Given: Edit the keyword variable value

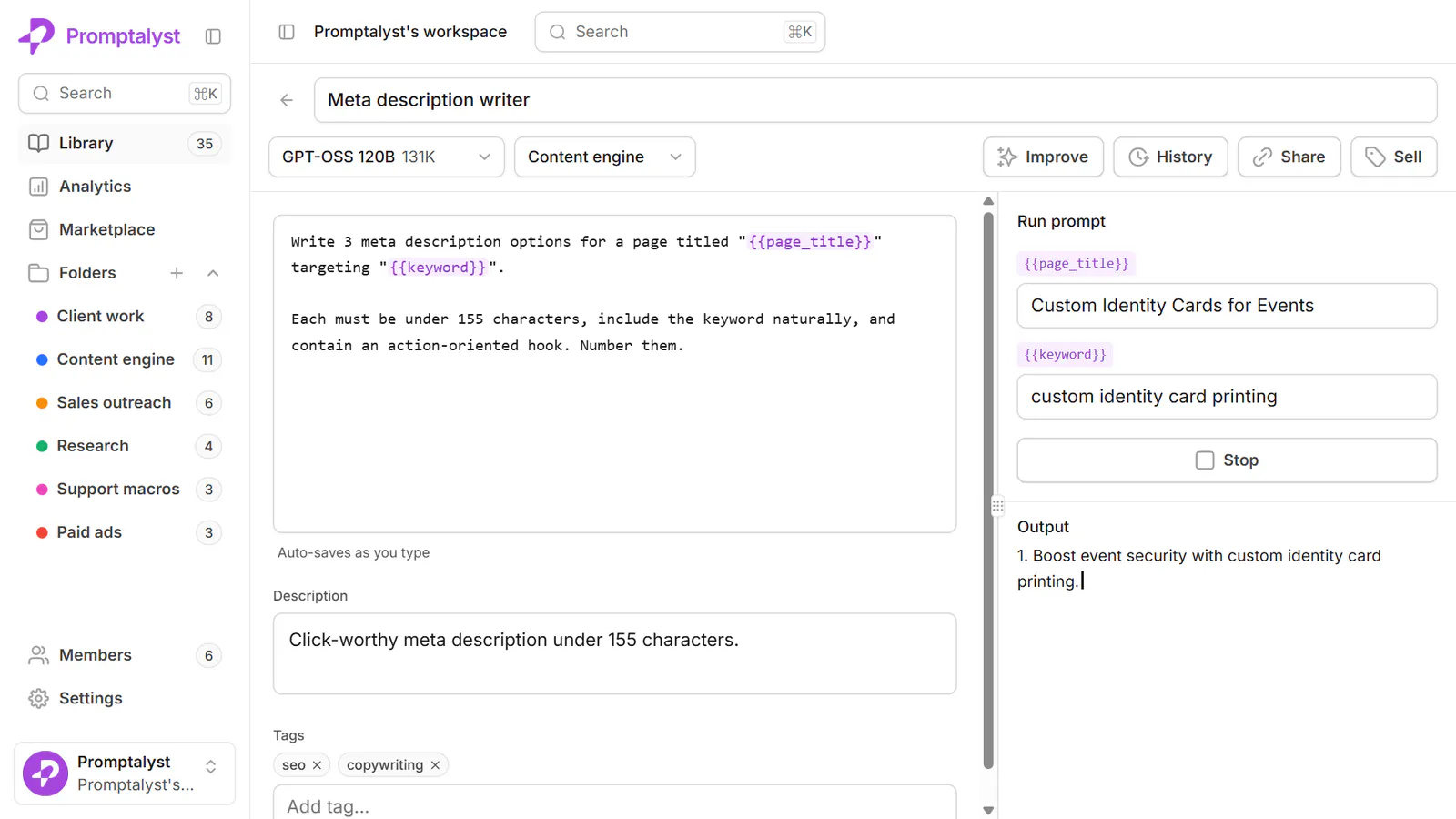Looking at the screenshot, I should pos(1227,397).
